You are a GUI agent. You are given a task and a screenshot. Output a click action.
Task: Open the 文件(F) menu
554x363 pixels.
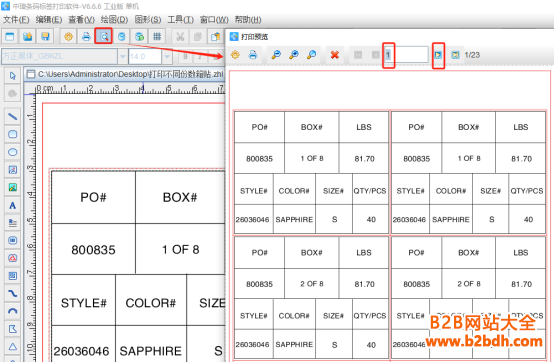[x=16, y=20]
